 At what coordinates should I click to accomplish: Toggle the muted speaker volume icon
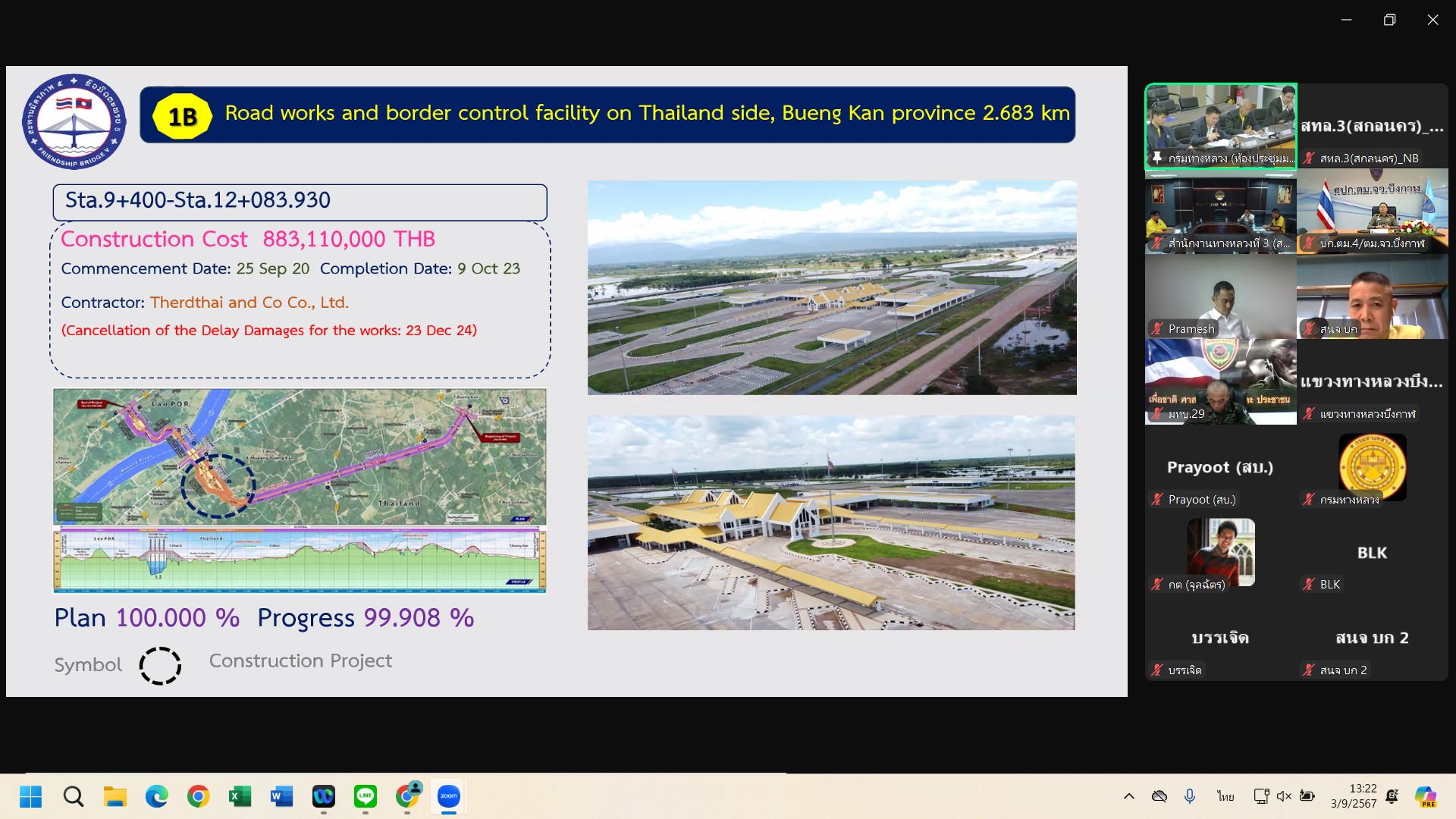tap(1283, 795)
